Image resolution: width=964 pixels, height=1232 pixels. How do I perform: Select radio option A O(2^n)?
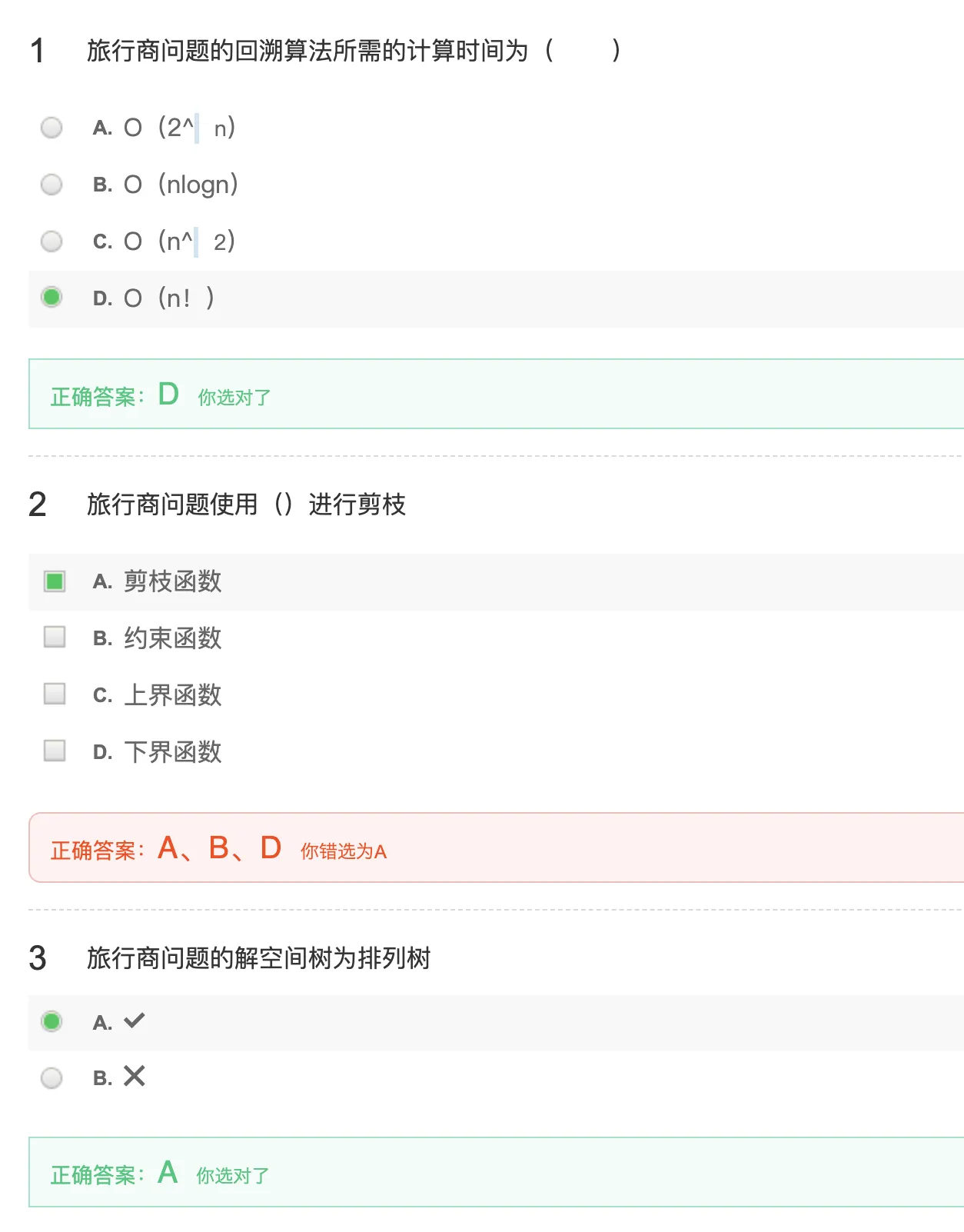point(52,127)
